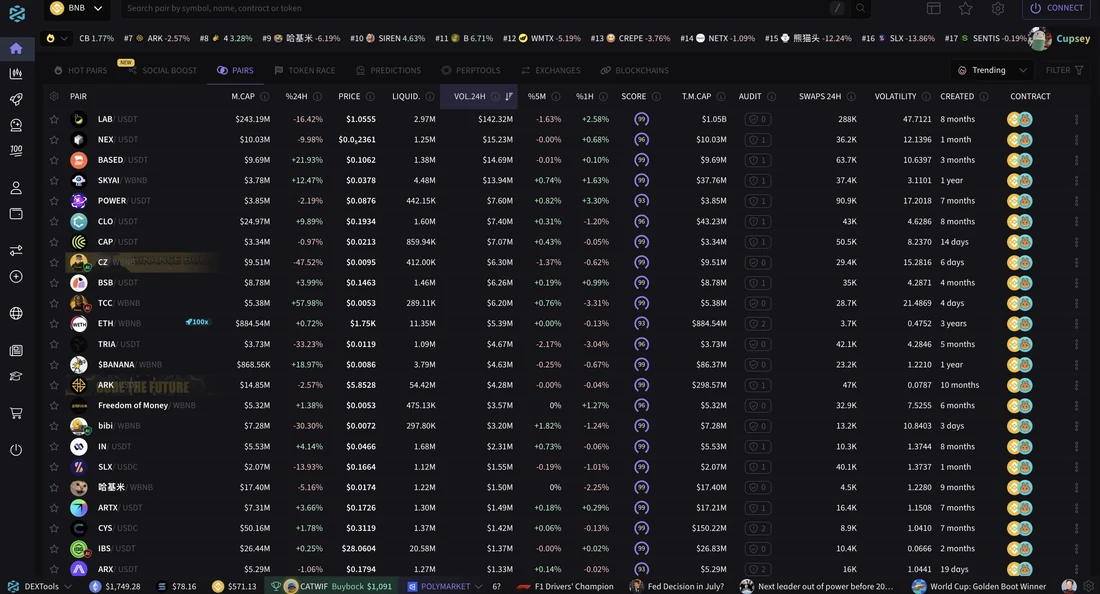Click the score badge of LAB row
Screen dimensions: 1100x594
tap(641, 119)
